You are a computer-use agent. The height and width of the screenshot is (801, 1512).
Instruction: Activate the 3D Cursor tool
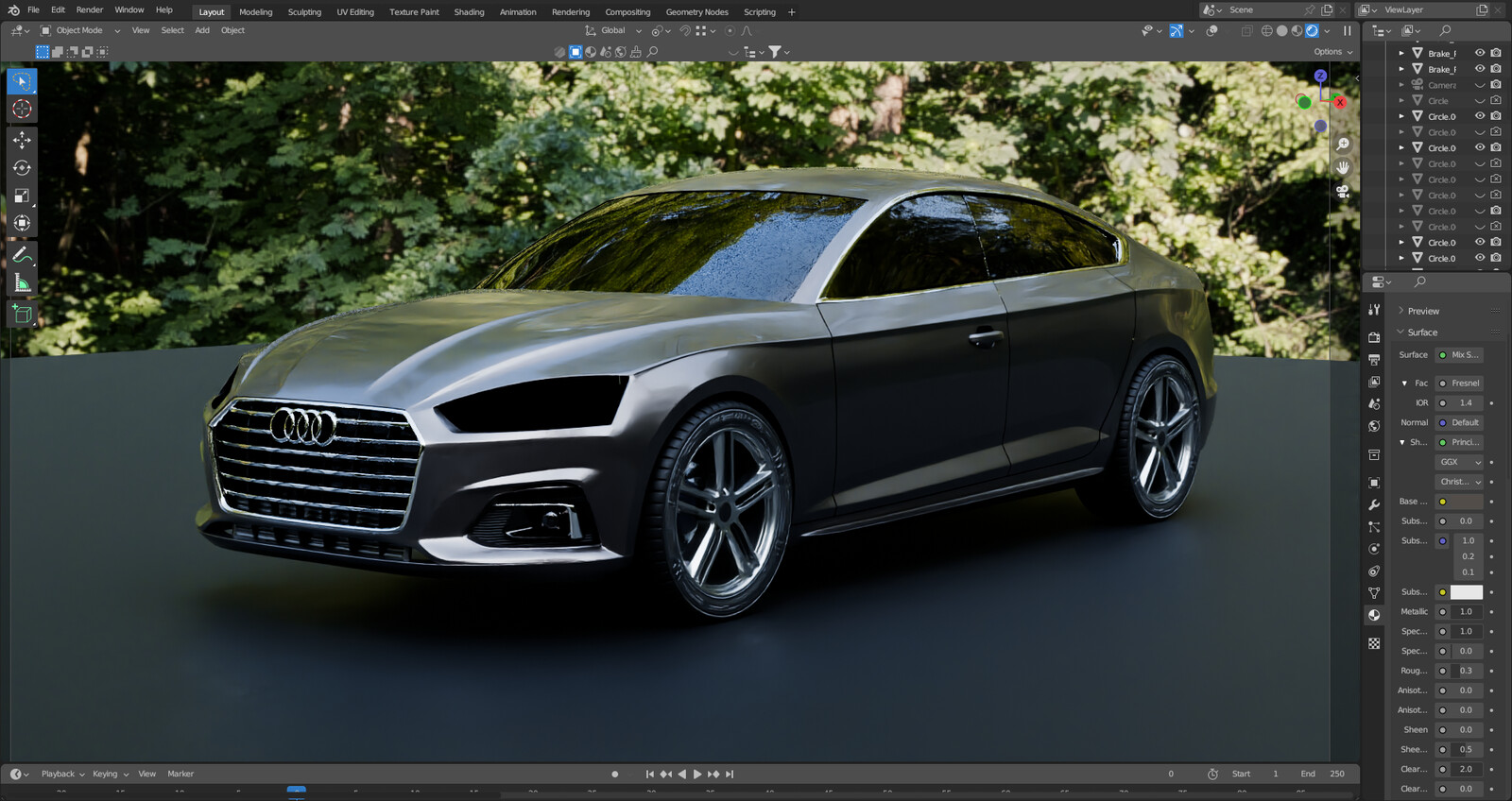pyautogui.click(x=22, y=109)
